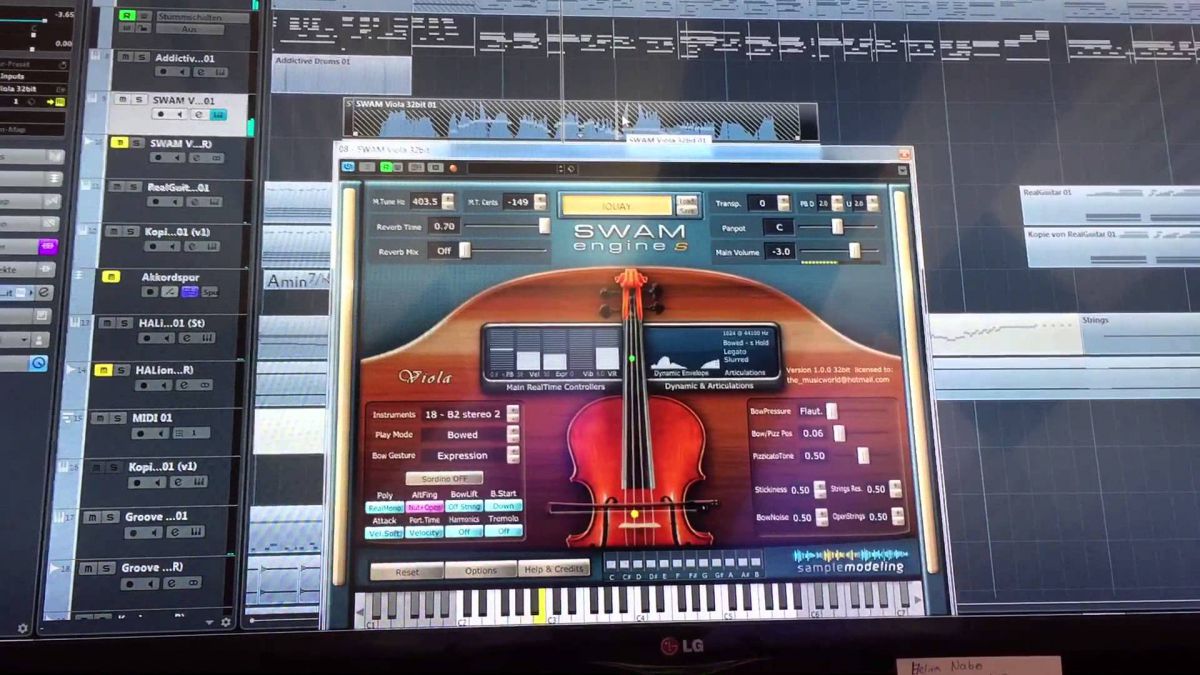The image size is (1200, 675).
Task: Change the Bow Gesture Expression stepper
Action: pos(513,455)
